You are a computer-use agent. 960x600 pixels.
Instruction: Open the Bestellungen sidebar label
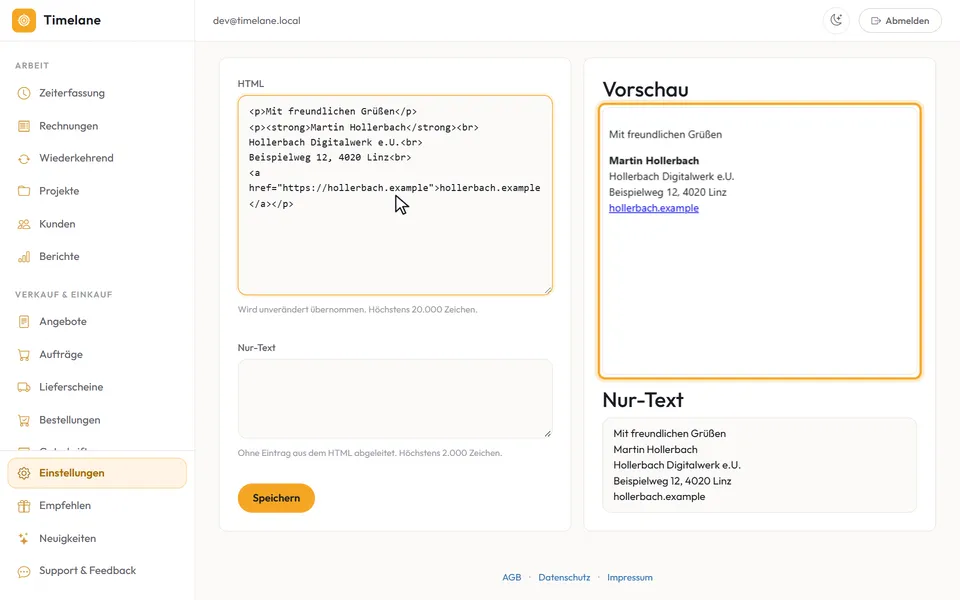(x=70, y=420)
